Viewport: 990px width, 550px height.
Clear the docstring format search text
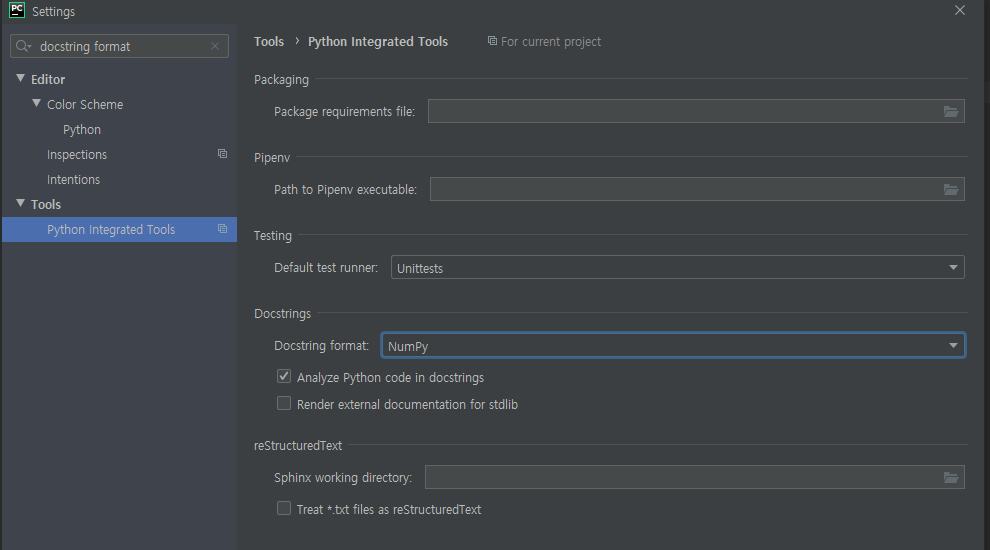tap(215, 46)
